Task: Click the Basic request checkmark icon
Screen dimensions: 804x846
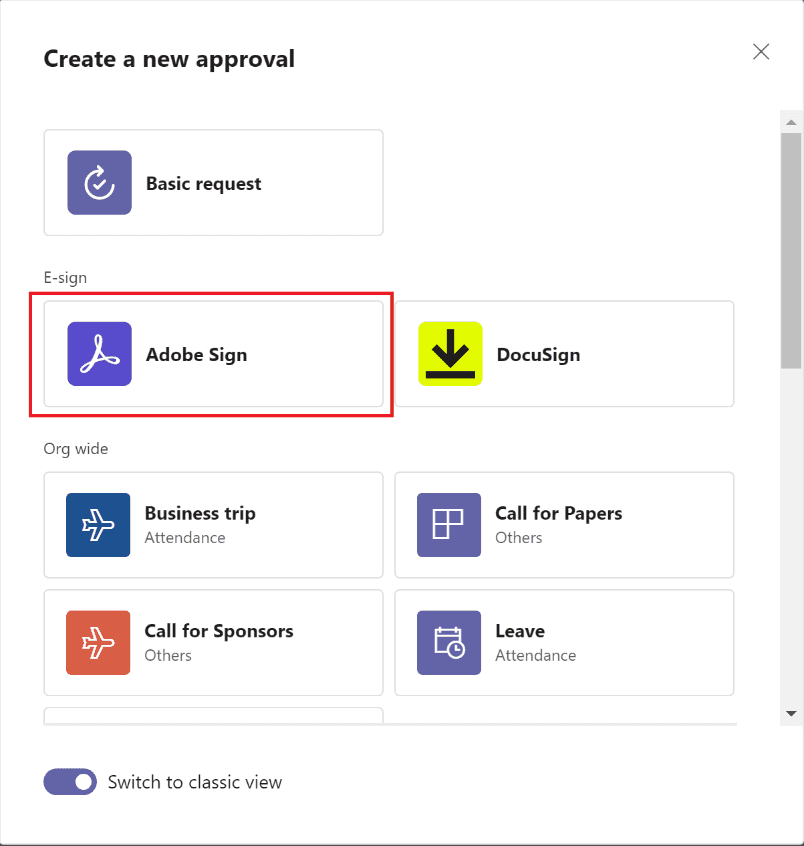Action: click(99, 182)
